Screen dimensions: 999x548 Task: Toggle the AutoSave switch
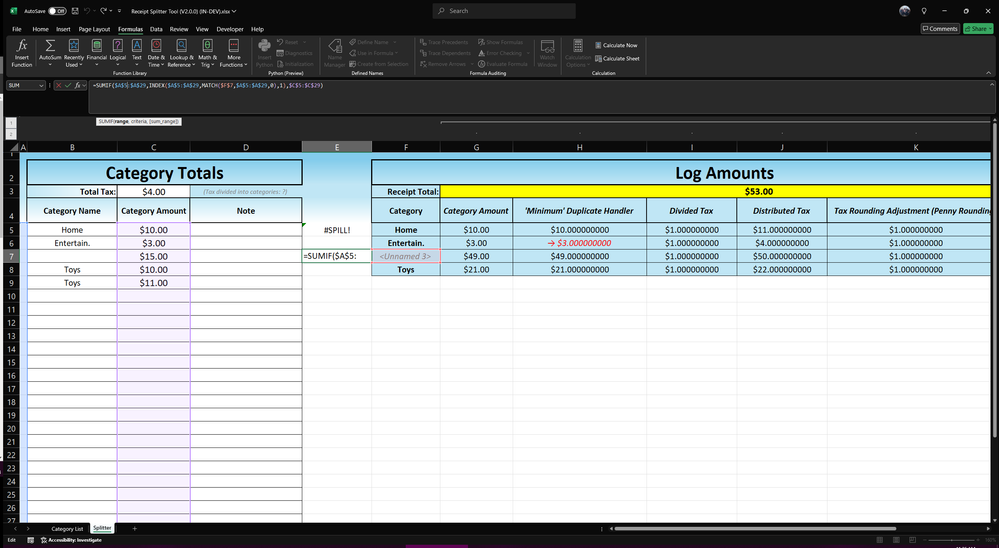[57, 11]
